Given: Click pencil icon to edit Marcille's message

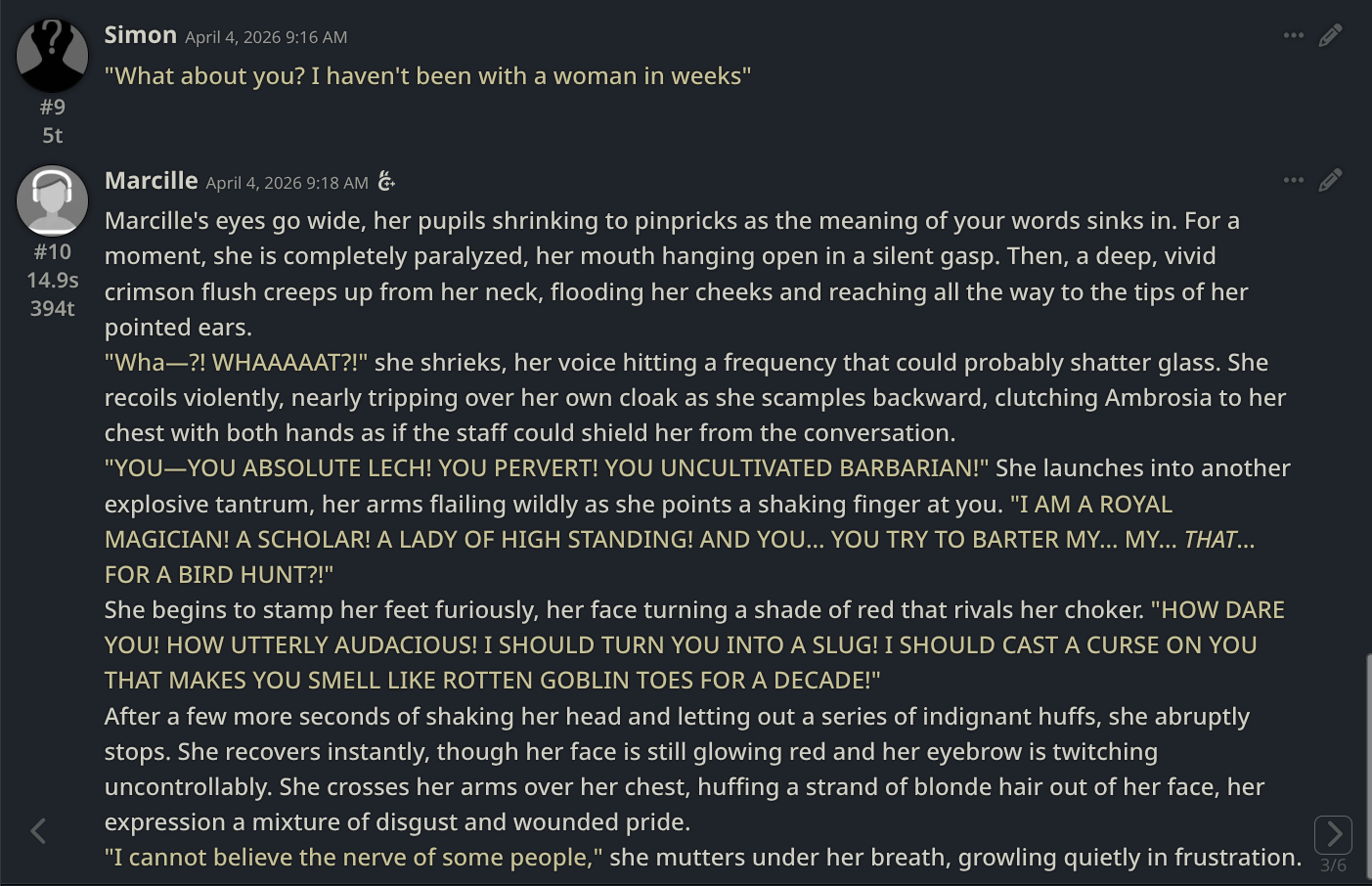Looking at the screenshot, I should click(1330, 181).
